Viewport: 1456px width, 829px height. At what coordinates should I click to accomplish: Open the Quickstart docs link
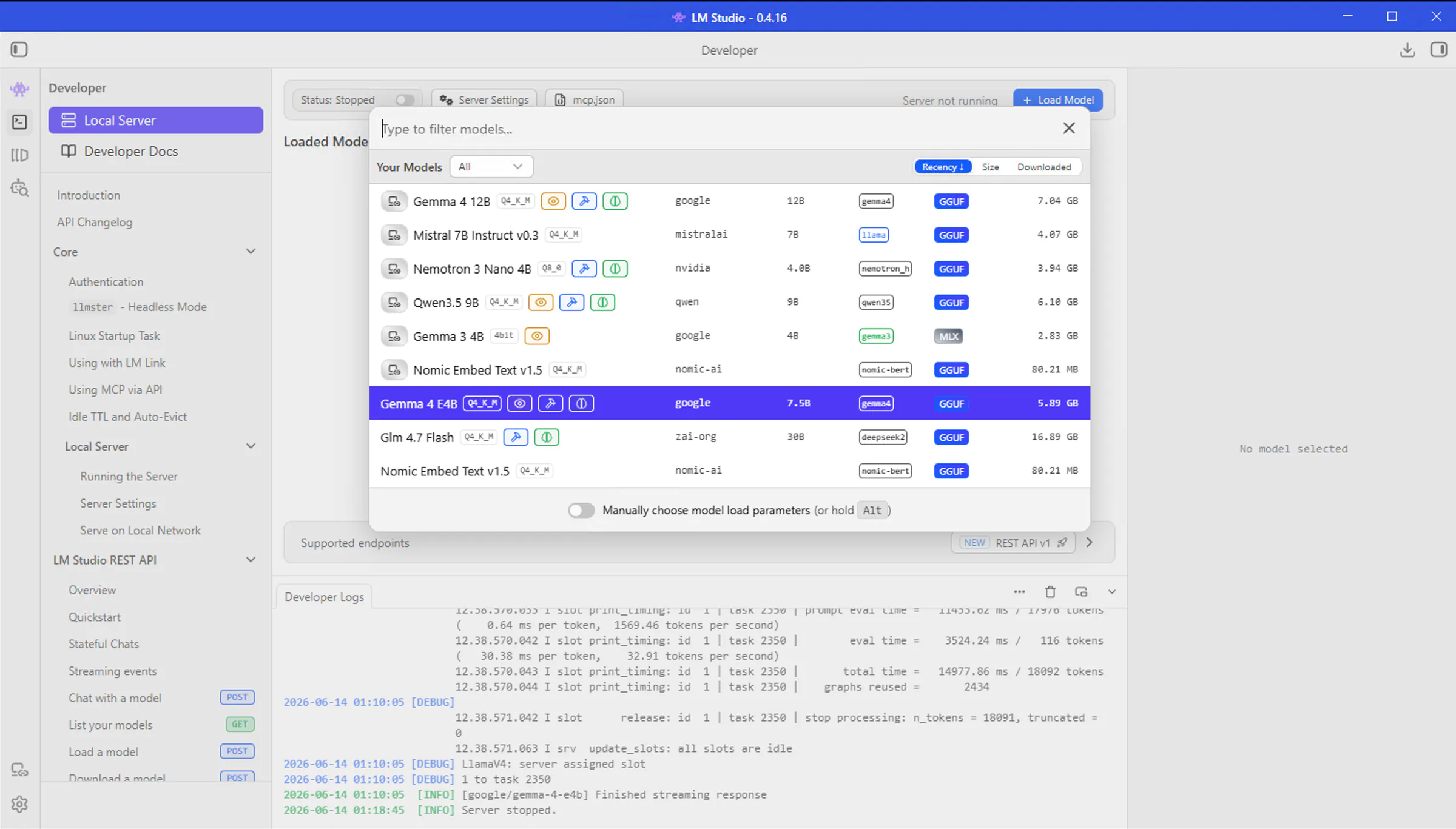click(95, 617)
